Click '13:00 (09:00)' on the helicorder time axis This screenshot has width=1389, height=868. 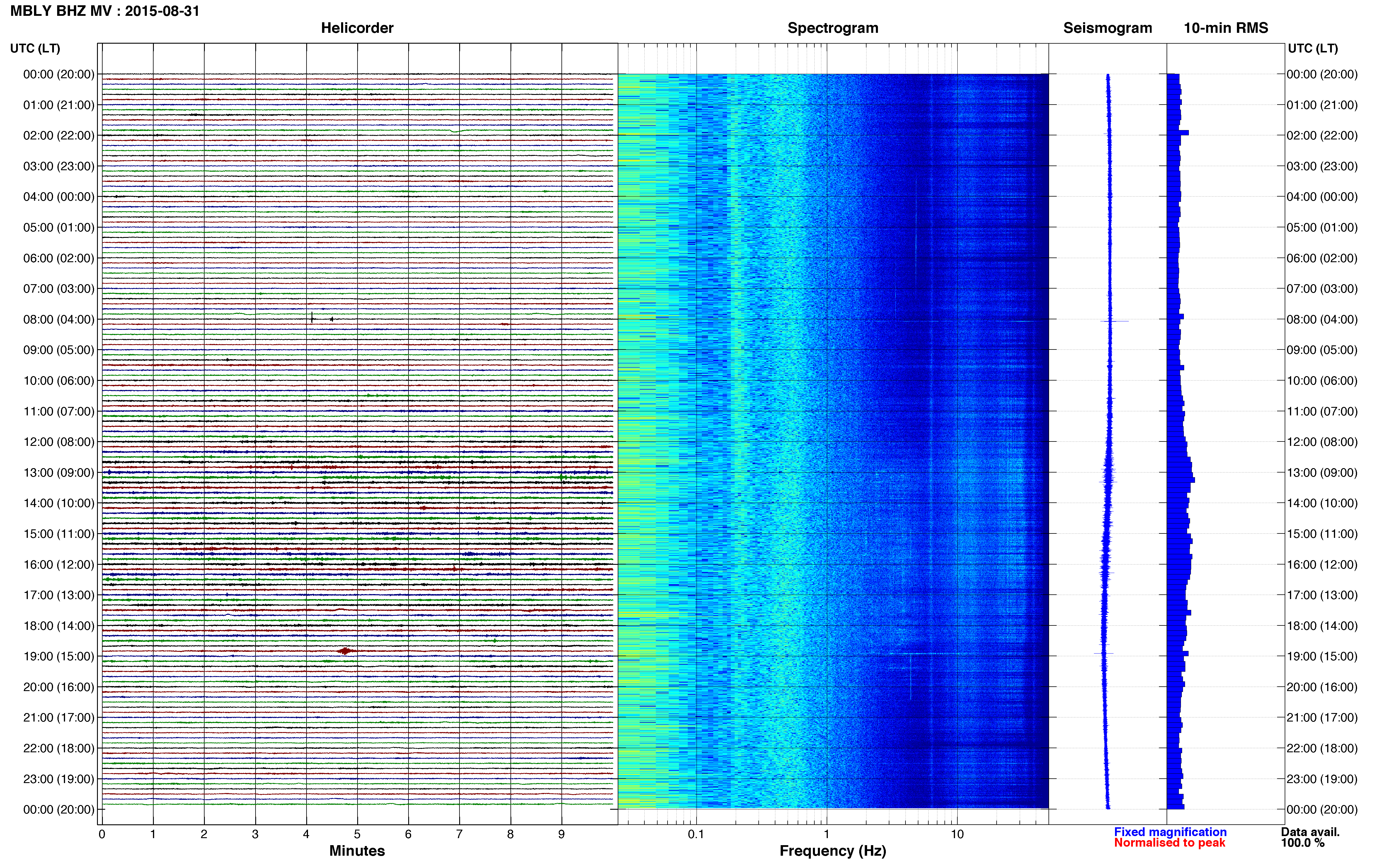[59, 473]
